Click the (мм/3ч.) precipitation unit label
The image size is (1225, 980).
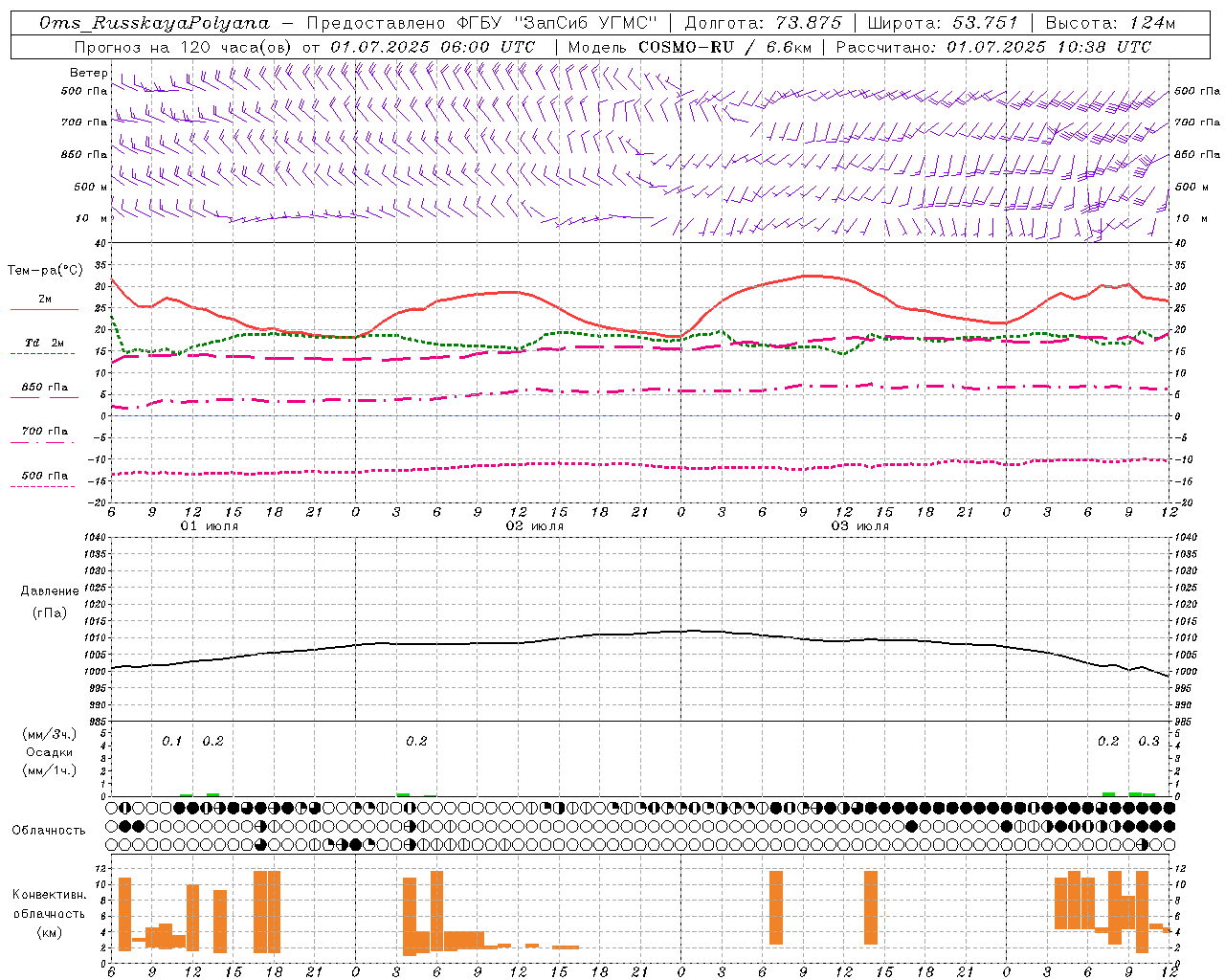(x=50, y=734)
